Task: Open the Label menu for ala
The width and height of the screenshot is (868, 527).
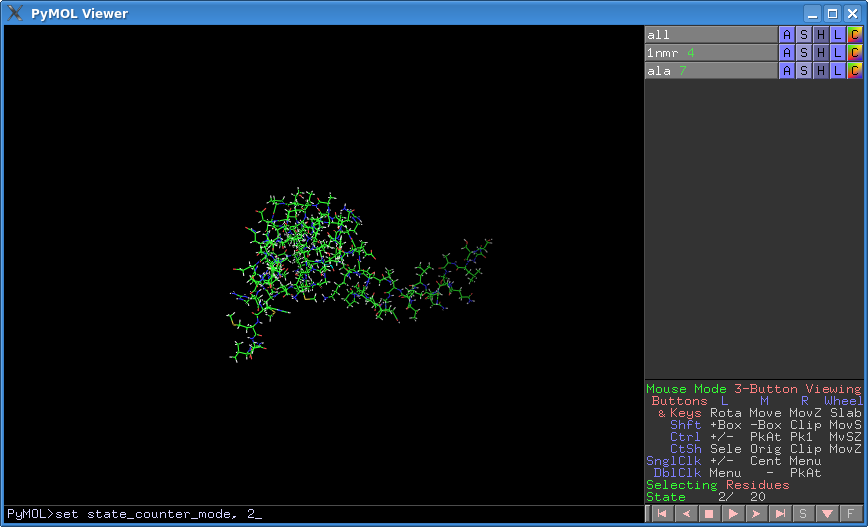Action: click(x=837, y=71)
